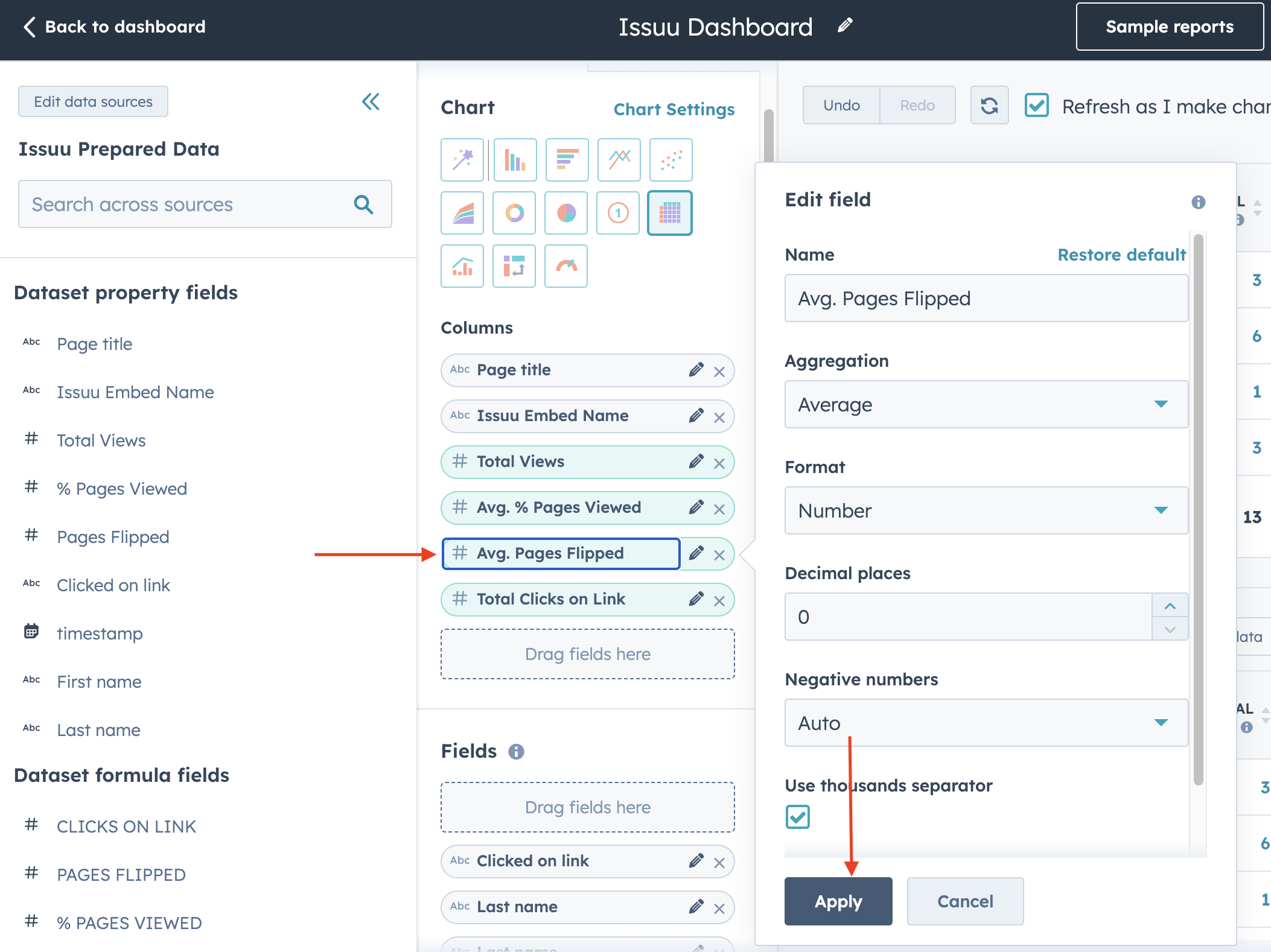Click Cancel button
This screenshot has height=952, width=1271.
[x=965, y=901]
